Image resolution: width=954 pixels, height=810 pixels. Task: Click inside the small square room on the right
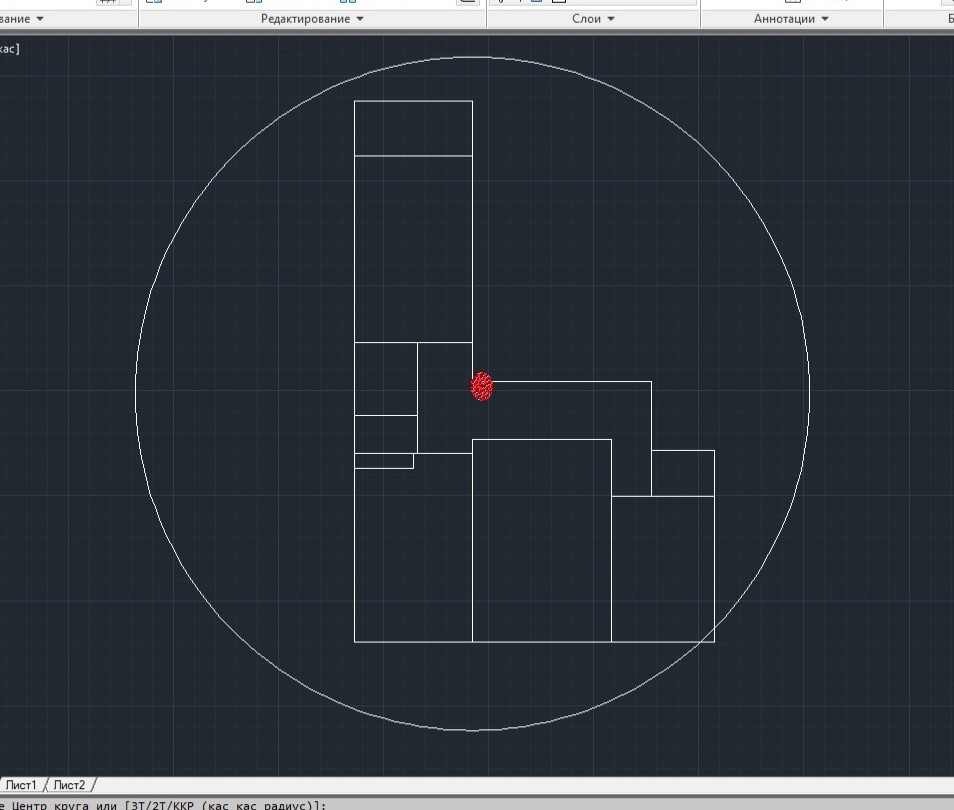pos(682,473)
